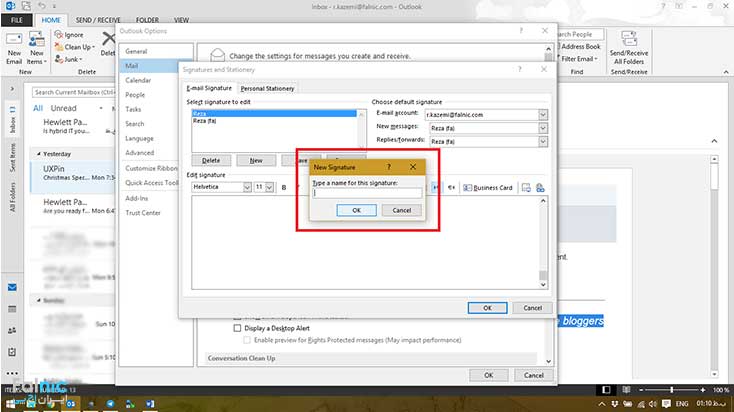Click help icon in New Signature dialog

[389, 166]
